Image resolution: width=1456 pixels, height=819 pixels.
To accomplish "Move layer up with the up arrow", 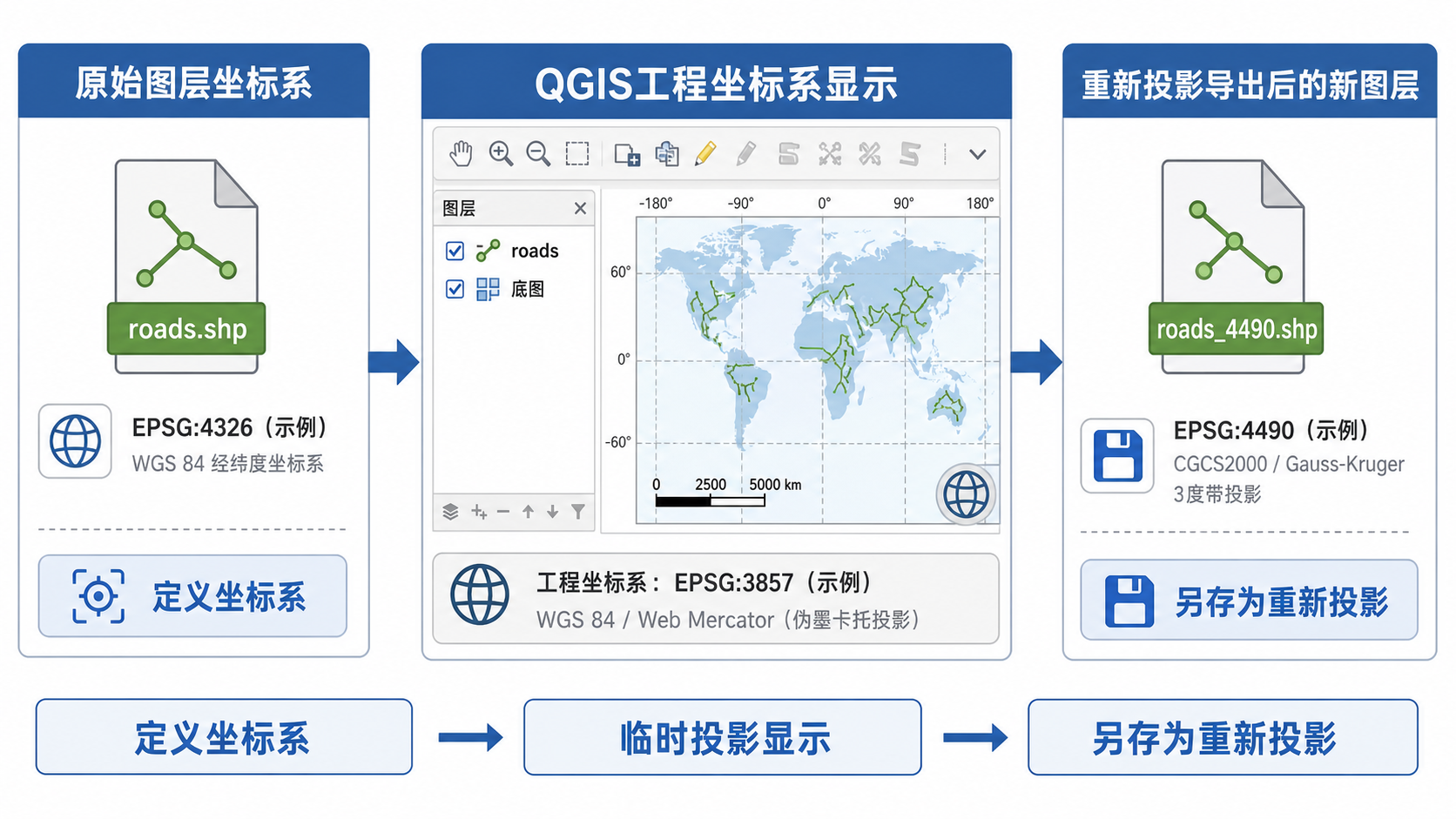I will (528, 512).
